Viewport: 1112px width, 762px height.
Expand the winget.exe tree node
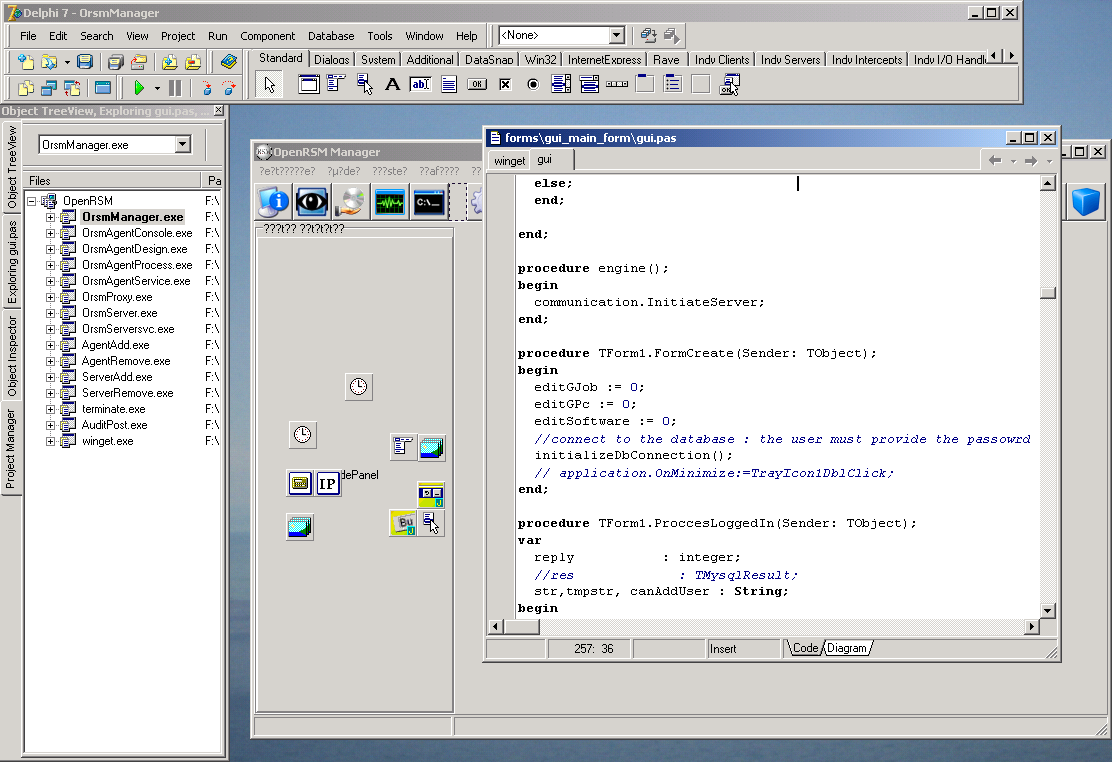50,441
